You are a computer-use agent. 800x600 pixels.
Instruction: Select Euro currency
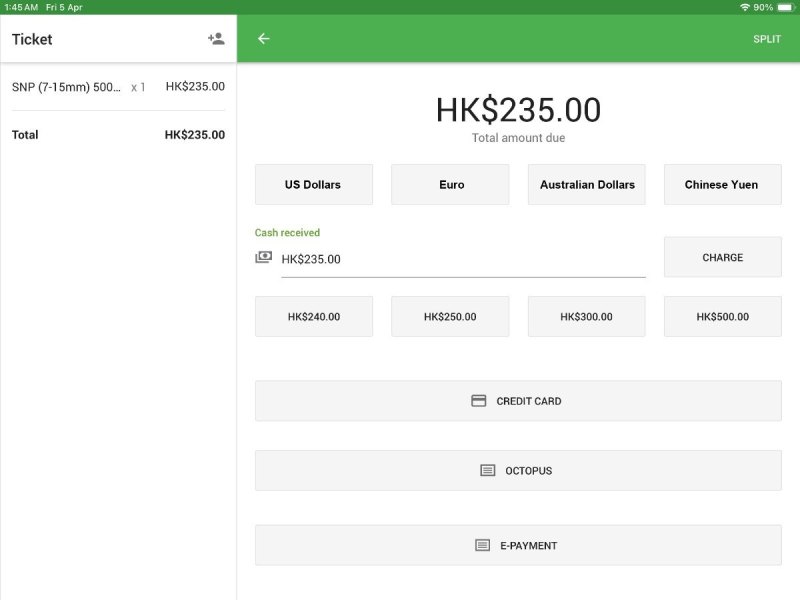click(x=450, y=185)
